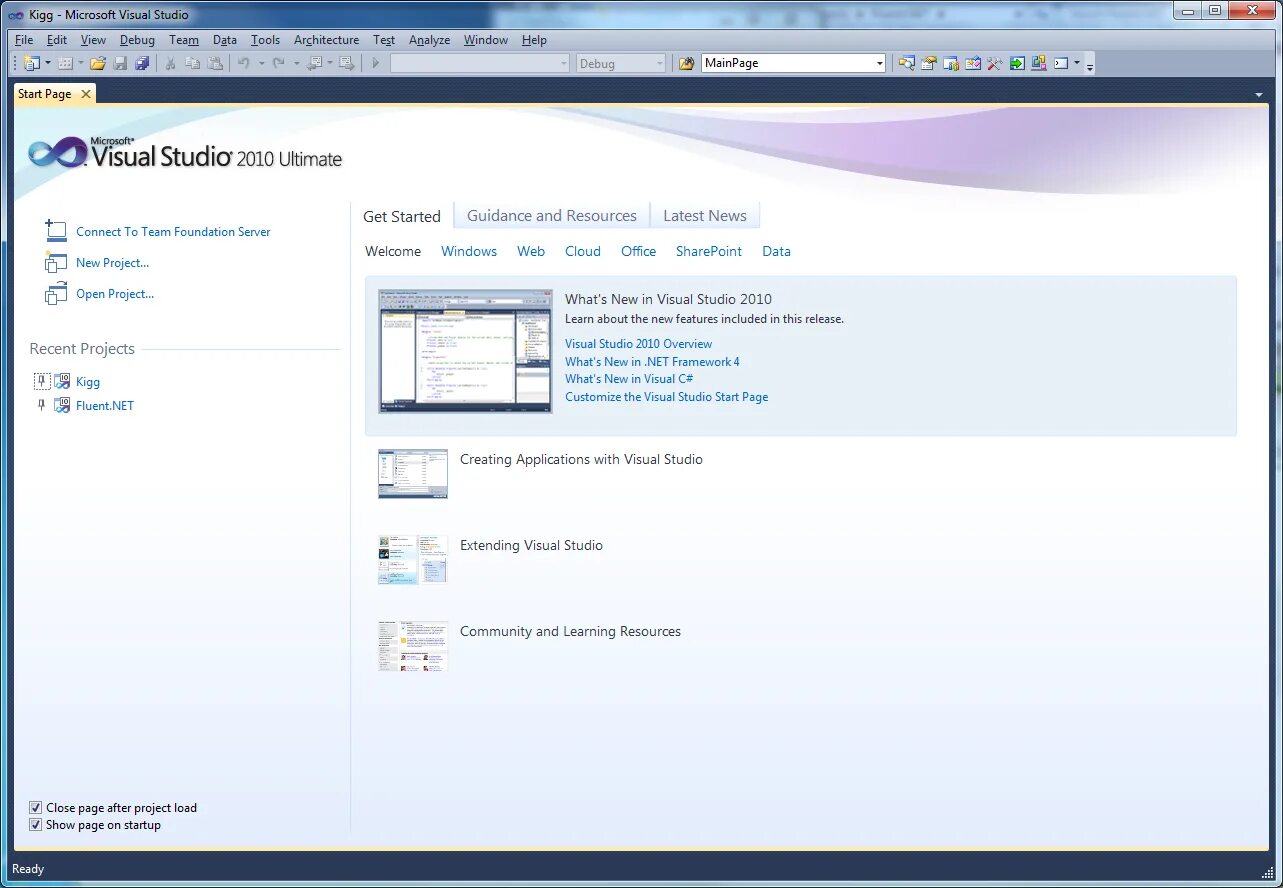The image size is (1283, 888).
Task: Click the Open Project... link
Action: [115, 294]
